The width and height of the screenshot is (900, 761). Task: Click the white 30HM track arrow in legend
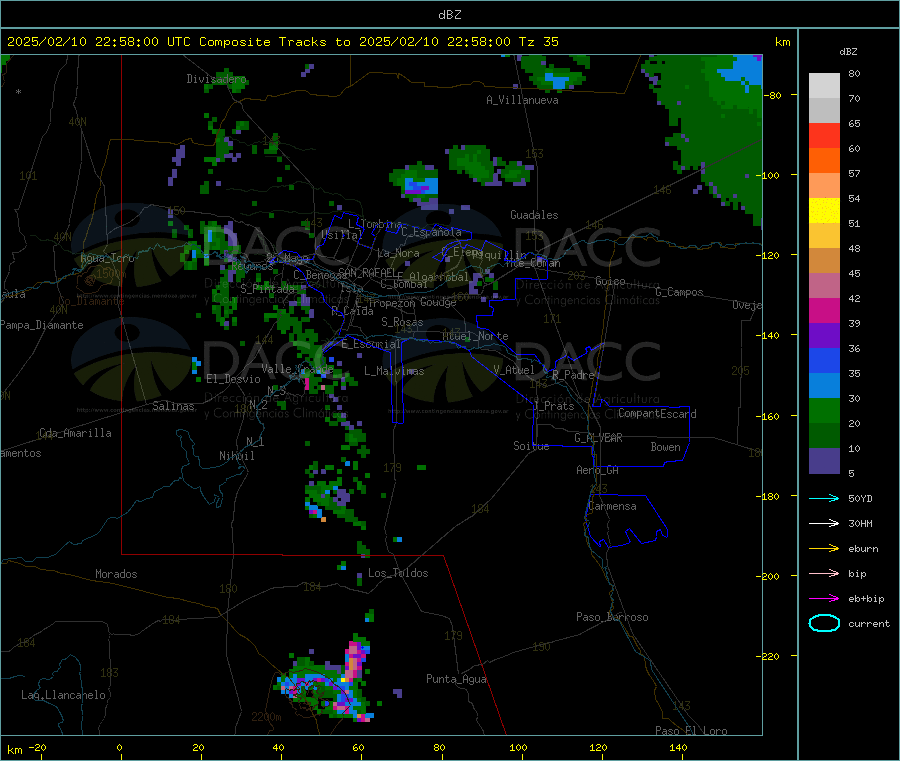click(824, 523)
